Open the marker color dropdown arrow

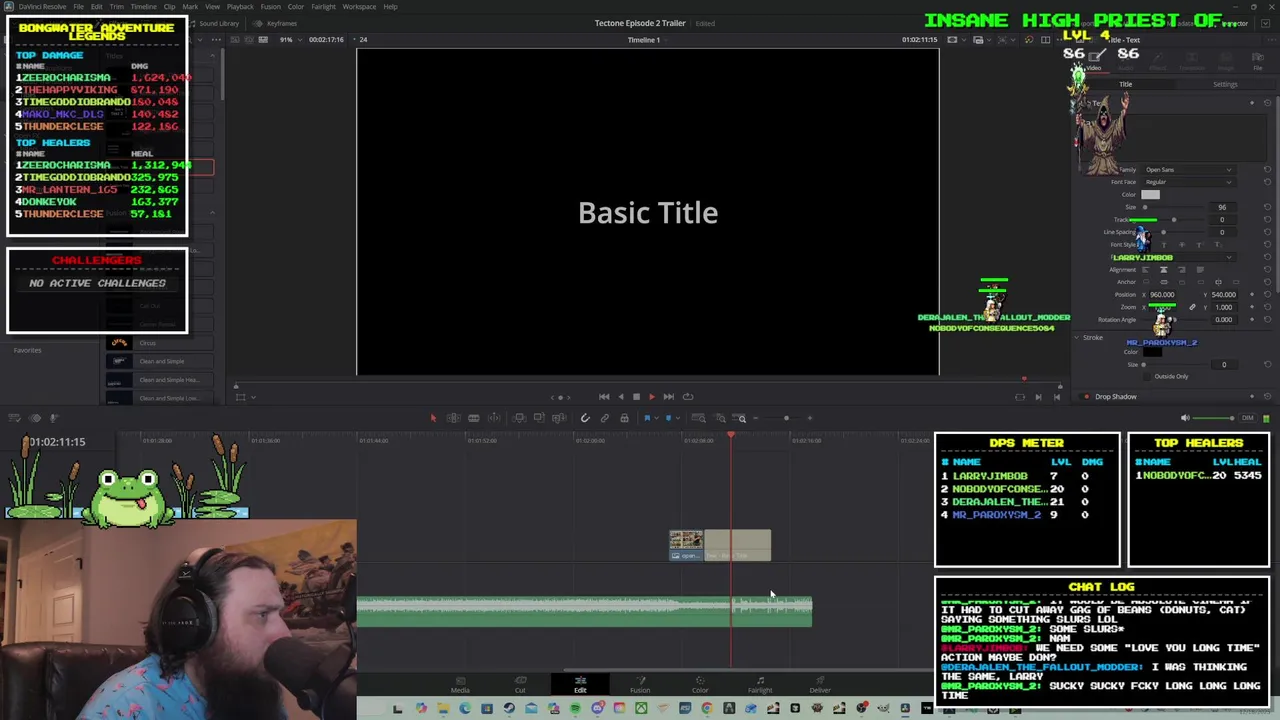click(678, 418)
